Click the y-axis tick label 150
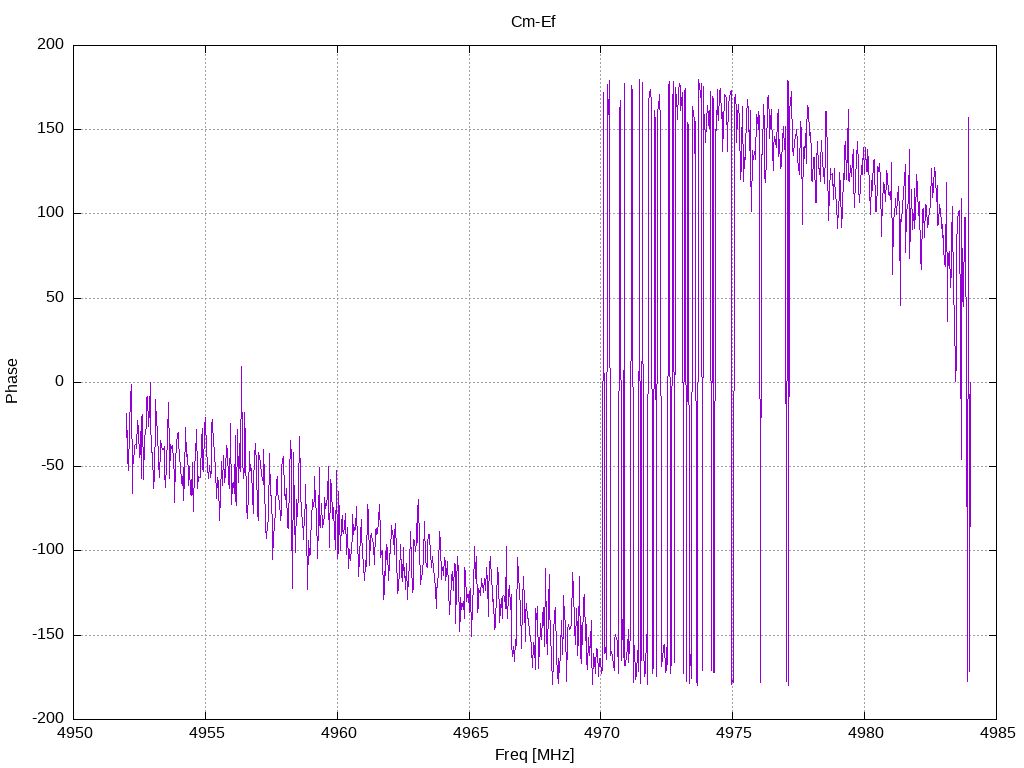The image size is (1024, 768). click(51, 129)
